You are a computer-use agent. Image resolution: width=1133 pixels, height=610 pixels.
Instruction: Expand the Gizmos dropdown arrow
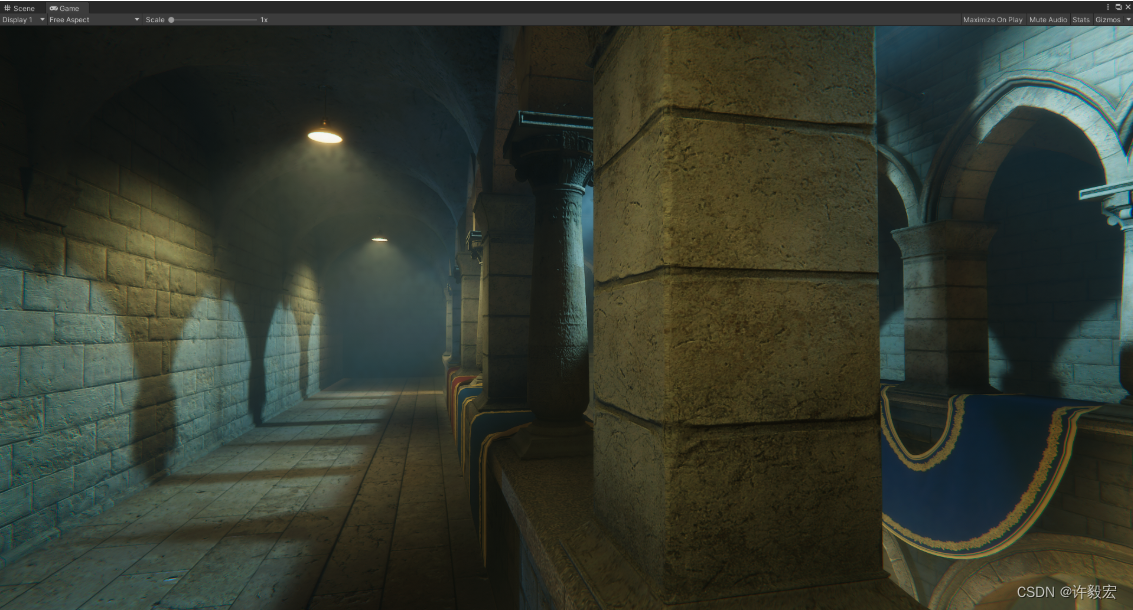pyautogui.click(x=1128, y=19)
